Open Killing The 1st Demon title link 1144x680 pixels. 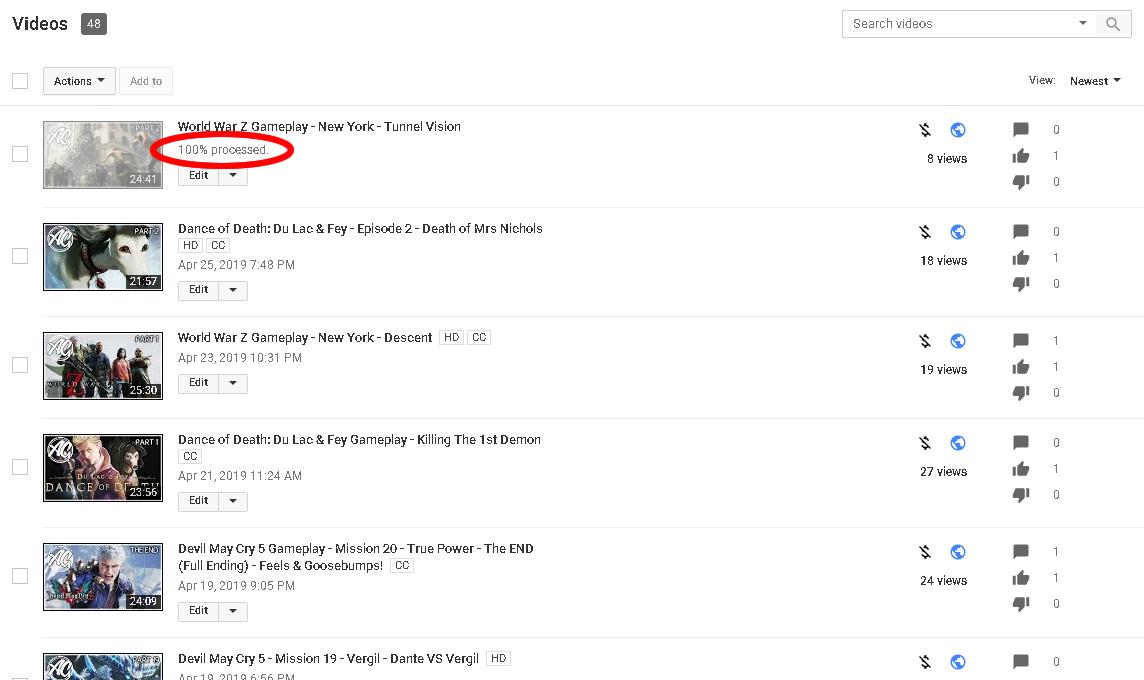[360, 440]
